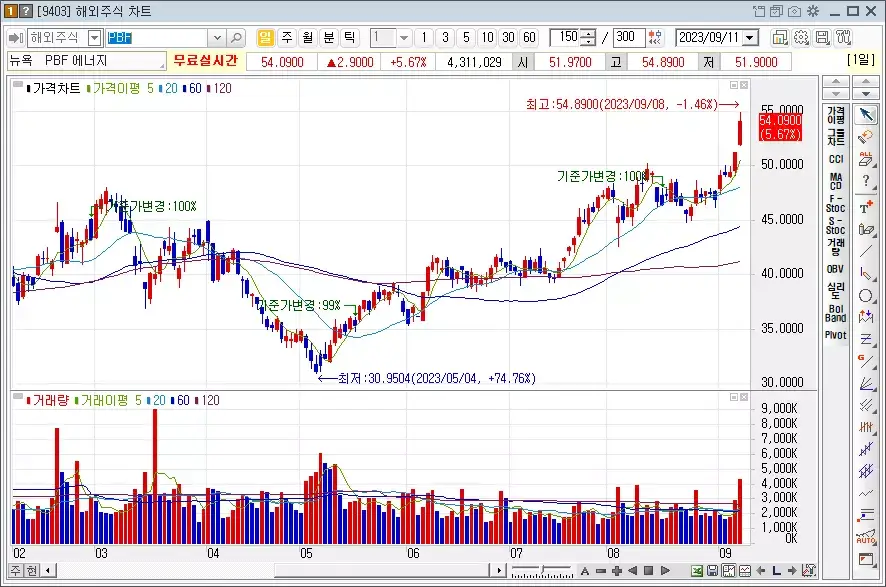Screen dimensions: 886x587
Task: Toggle the indicator chart view icon at bottom
Action: pyautogui.click(x=728, y=571)
